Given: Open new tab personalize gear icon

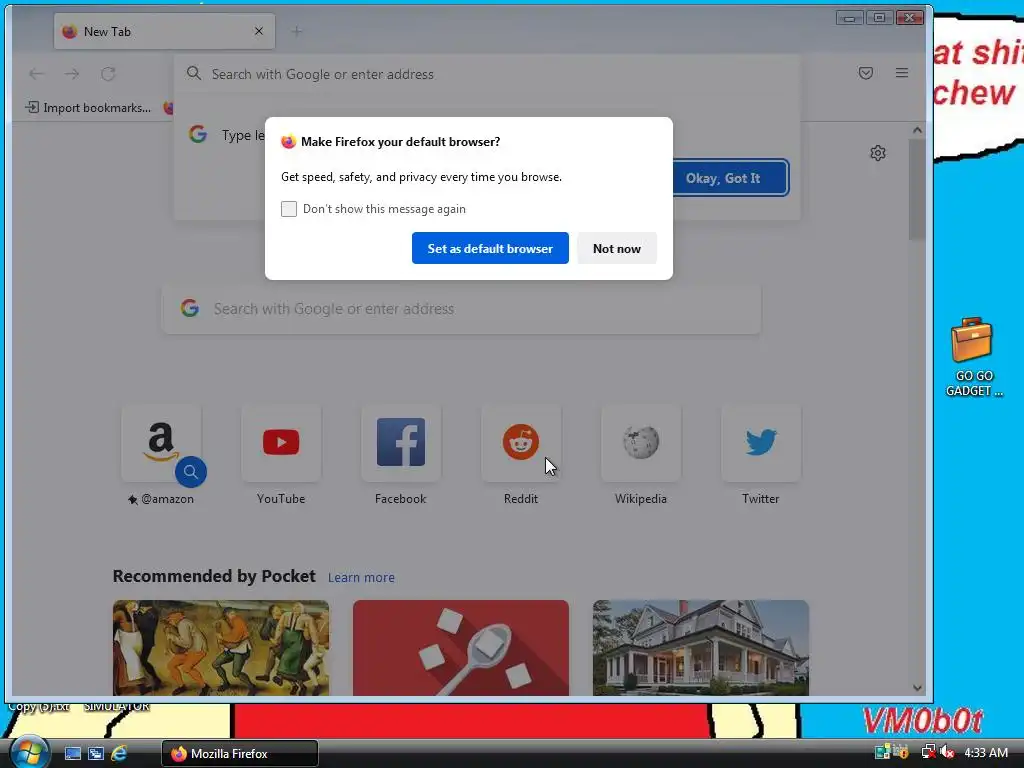Looking at the screenshot, I should 878,153.
